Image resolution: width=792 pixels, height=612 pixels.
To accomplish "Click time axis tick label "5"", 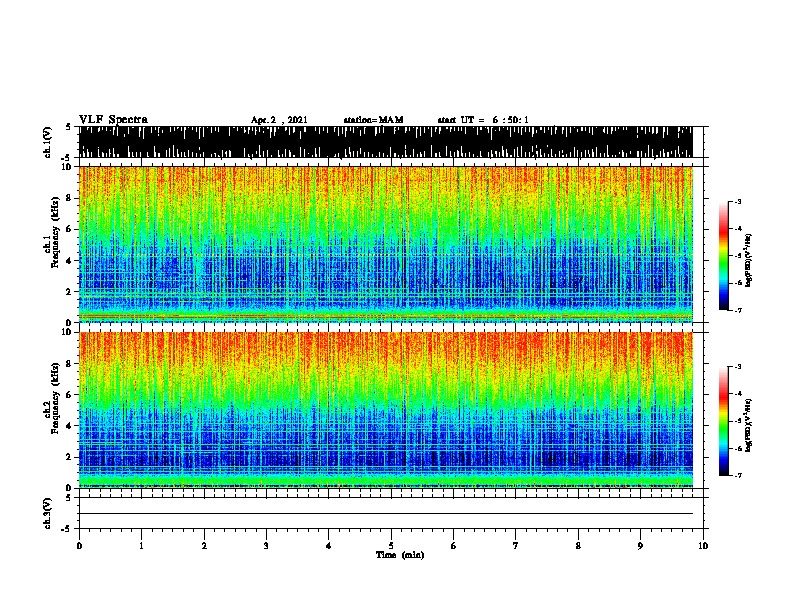I will point(391,546).
